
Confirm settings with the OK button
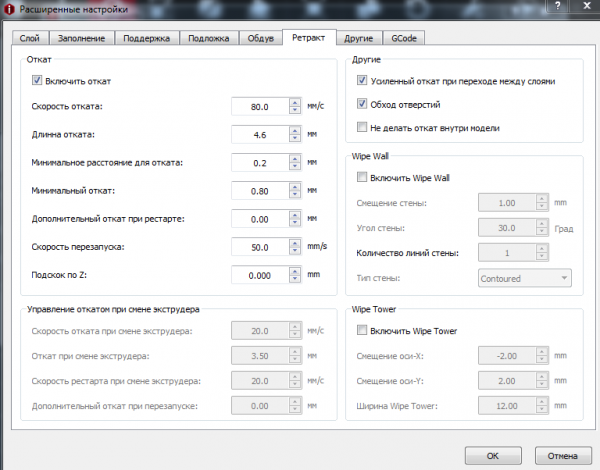click(493, 456)
